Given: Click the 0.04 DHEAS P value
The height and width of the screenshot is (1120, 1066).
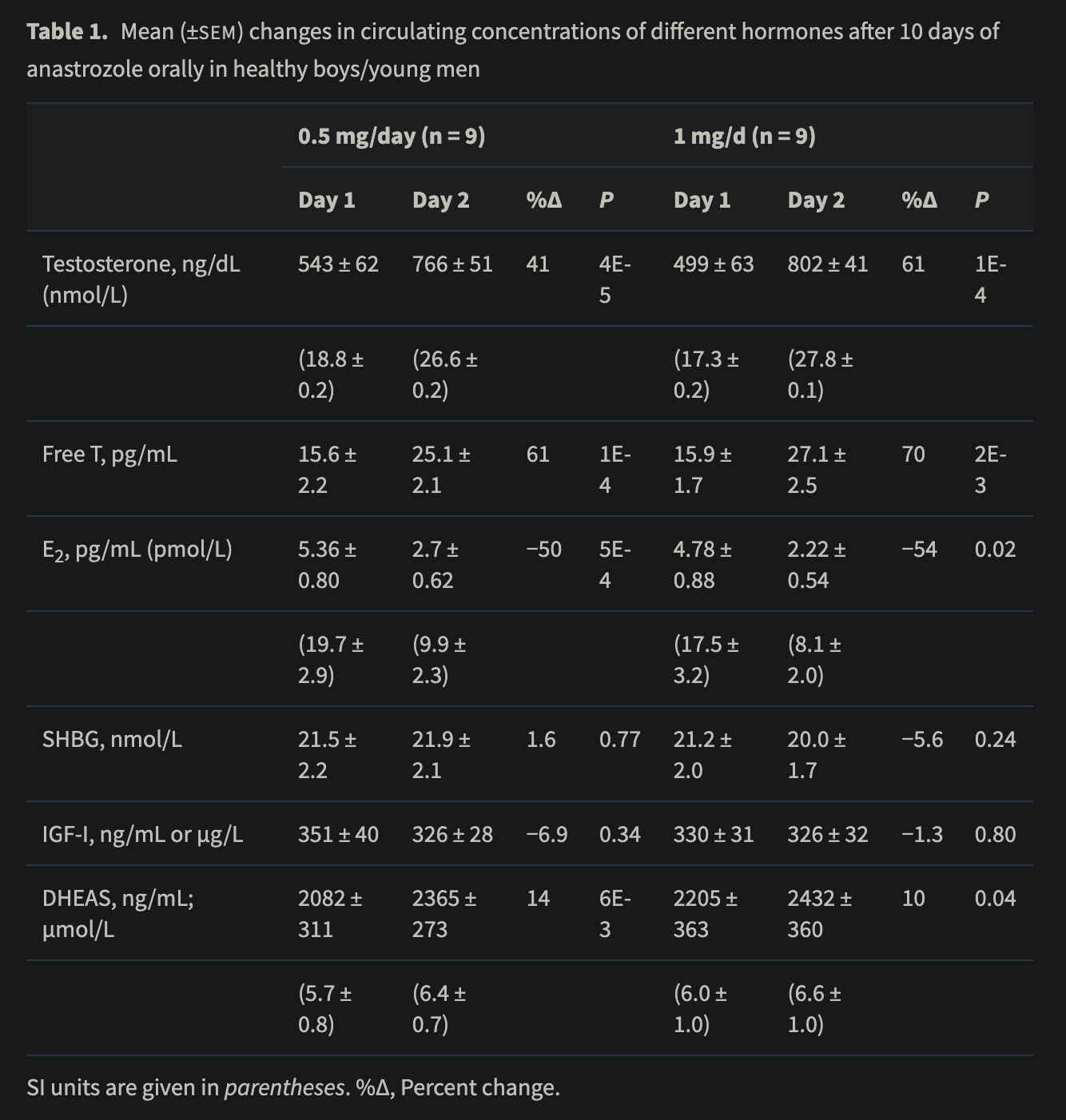Looking at the screenshot, I should (x=995, y=898).
